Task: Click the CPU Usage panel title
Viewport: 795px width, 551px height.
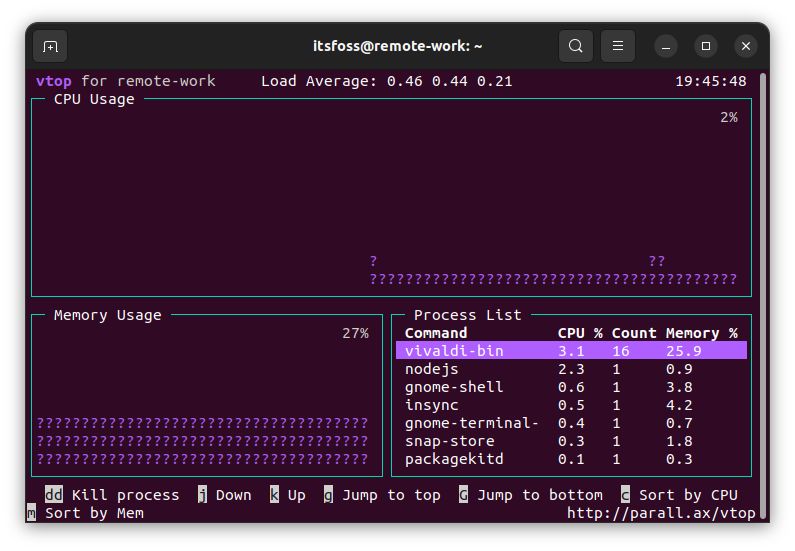Action: coord(94,99)
